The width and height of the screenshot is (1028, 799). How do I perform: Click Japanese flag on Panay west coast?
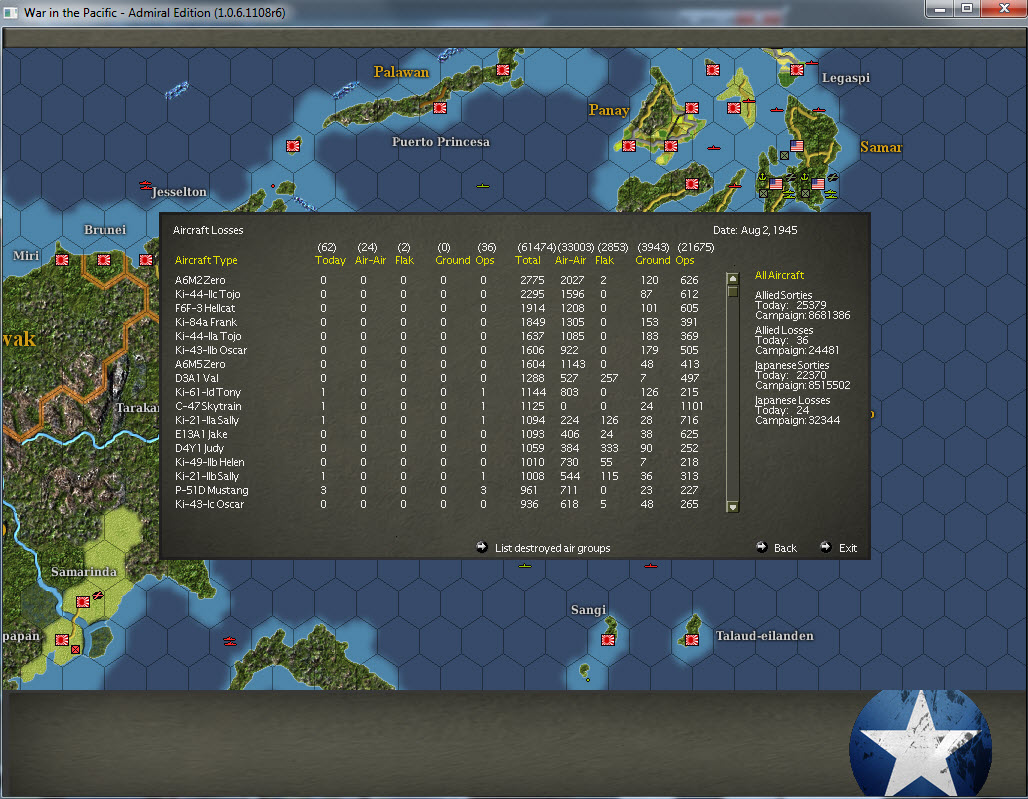point(629,146)
